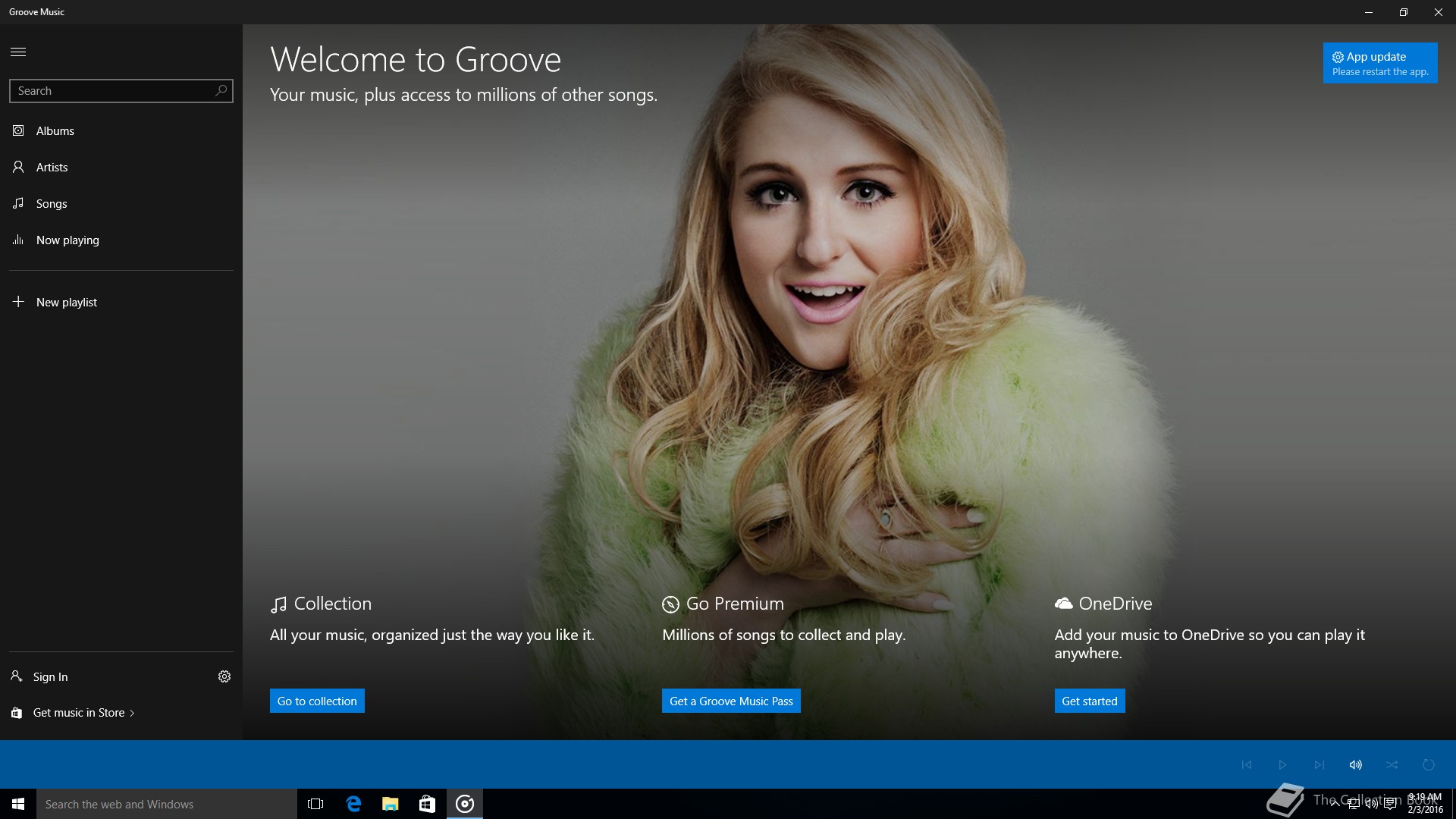Click the Sign In person icon
Viewport: 1456px width, 819px height.
16,676
